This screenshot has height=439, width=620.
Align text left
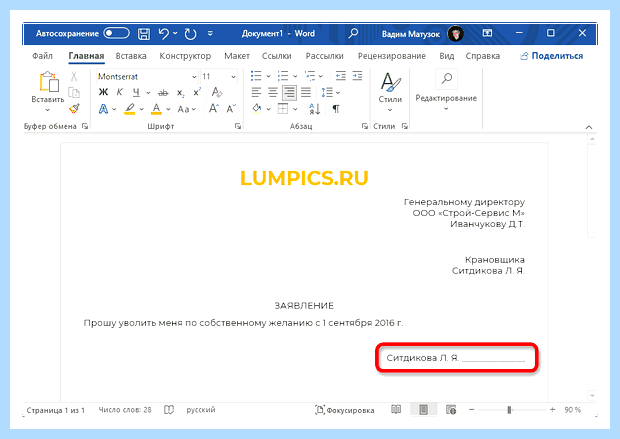click(x=256, y=93)
